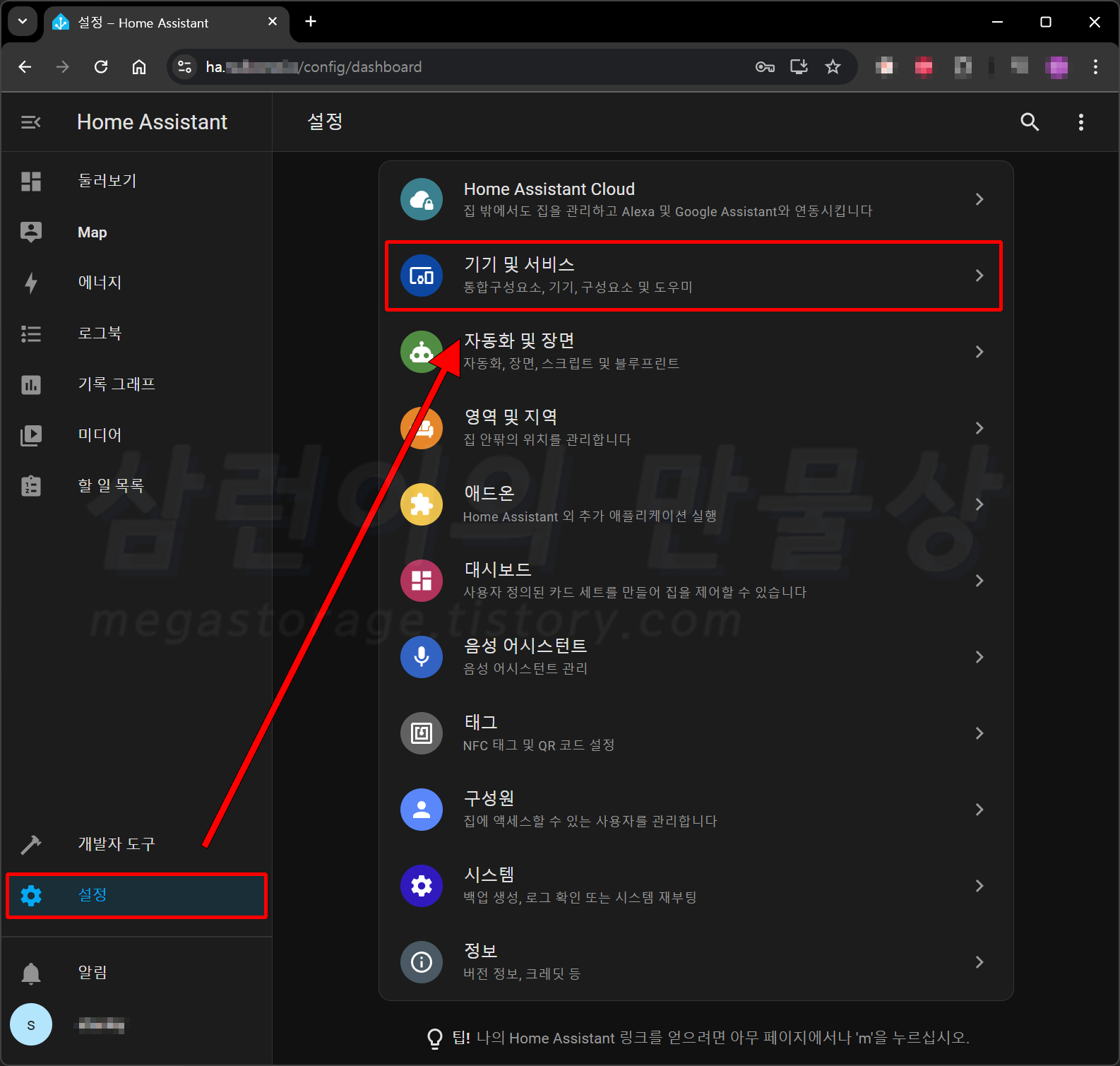The height and width of the screenshot is (1066, 1120).
Task: Click the 기기 및 서비스 devices icon
Action: (x=422, y=276)
